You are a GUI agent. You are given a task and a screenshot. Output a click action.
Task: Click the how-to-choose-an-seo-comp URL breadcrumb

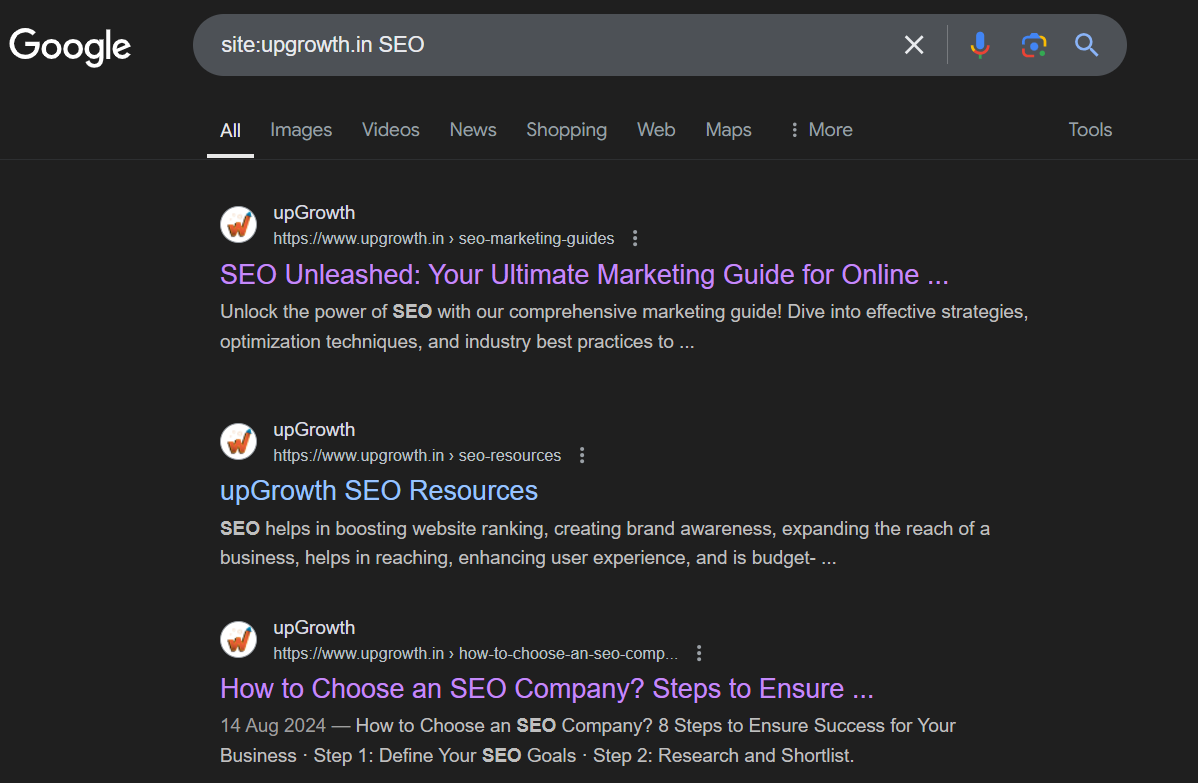tap(475, 653)
